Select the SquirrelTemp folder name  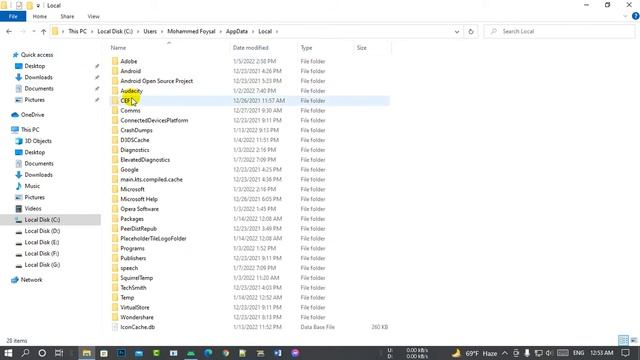pyautogui.click(x=137, y=278)
